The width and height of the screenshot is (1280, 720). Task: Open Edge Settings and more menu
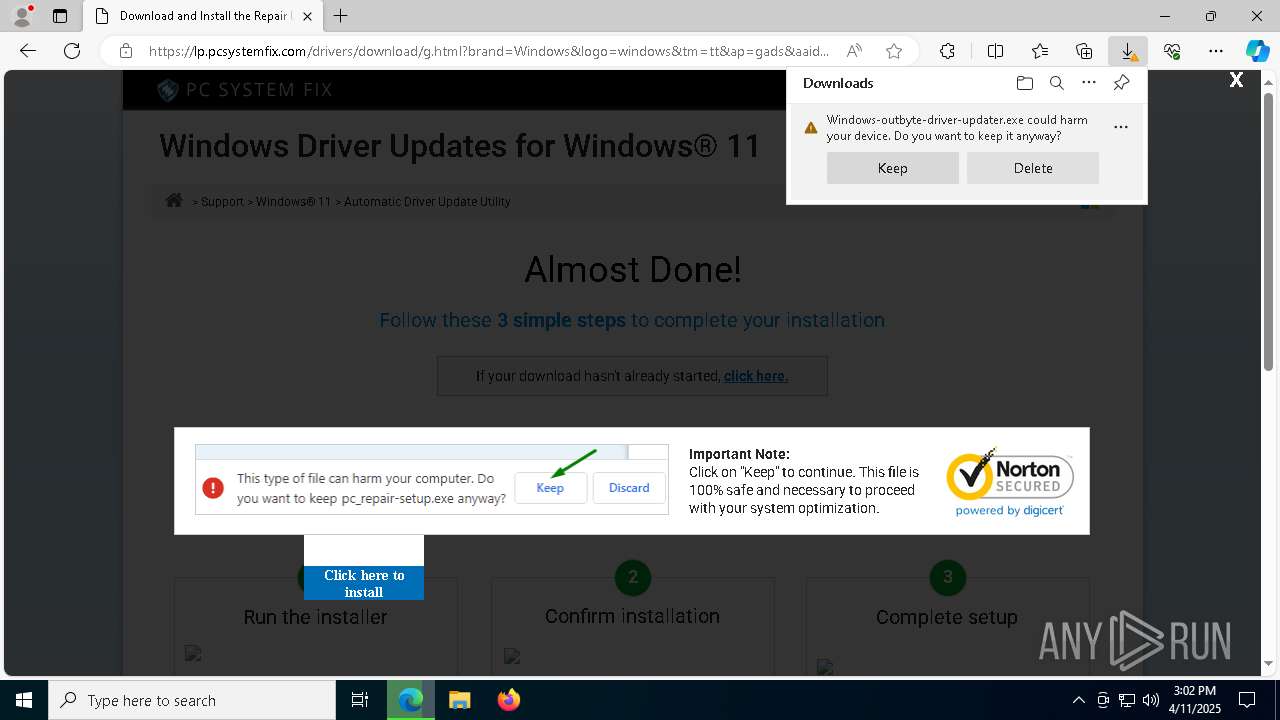pyautogui.click(x=1216, y=51)
